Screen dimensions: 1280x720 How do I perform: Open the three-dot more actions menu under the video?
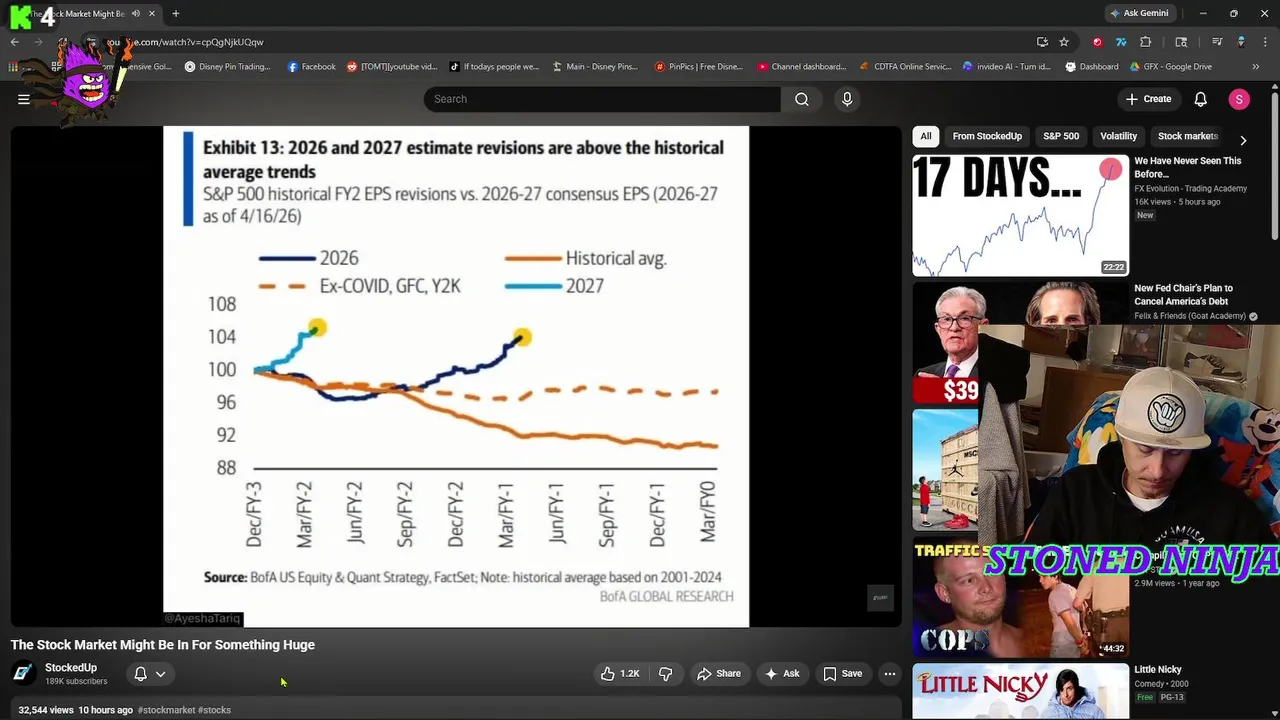pos(890,674)
